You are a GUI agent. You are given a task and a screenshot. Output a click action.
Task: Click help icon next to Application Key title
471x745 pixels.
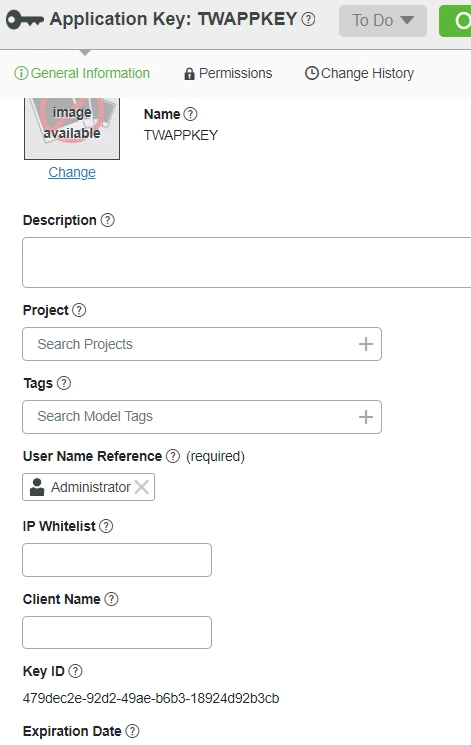point(308,19)
